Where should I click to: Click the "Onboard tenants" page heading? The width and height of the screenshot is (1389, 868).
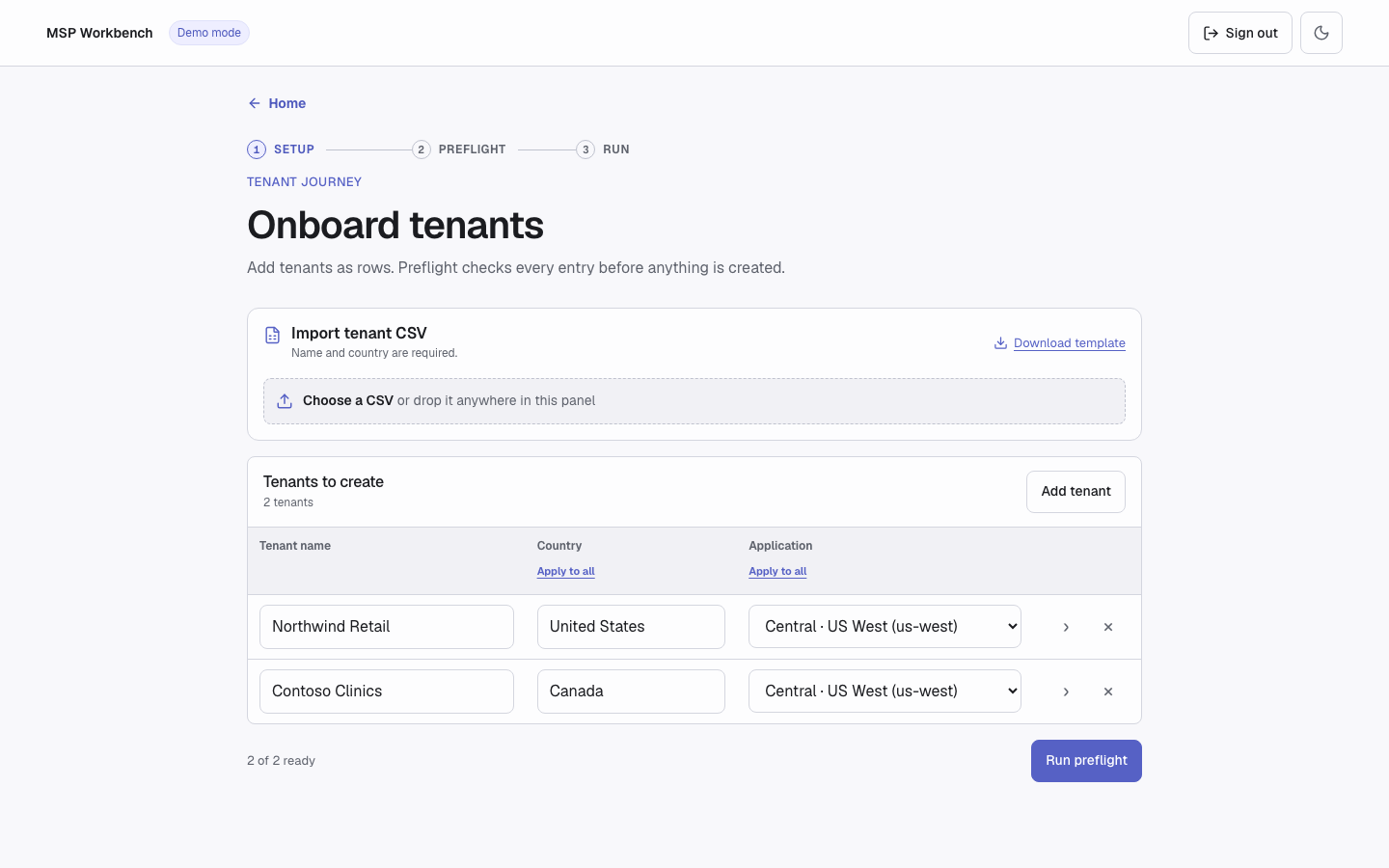click(x=395, y=226)
